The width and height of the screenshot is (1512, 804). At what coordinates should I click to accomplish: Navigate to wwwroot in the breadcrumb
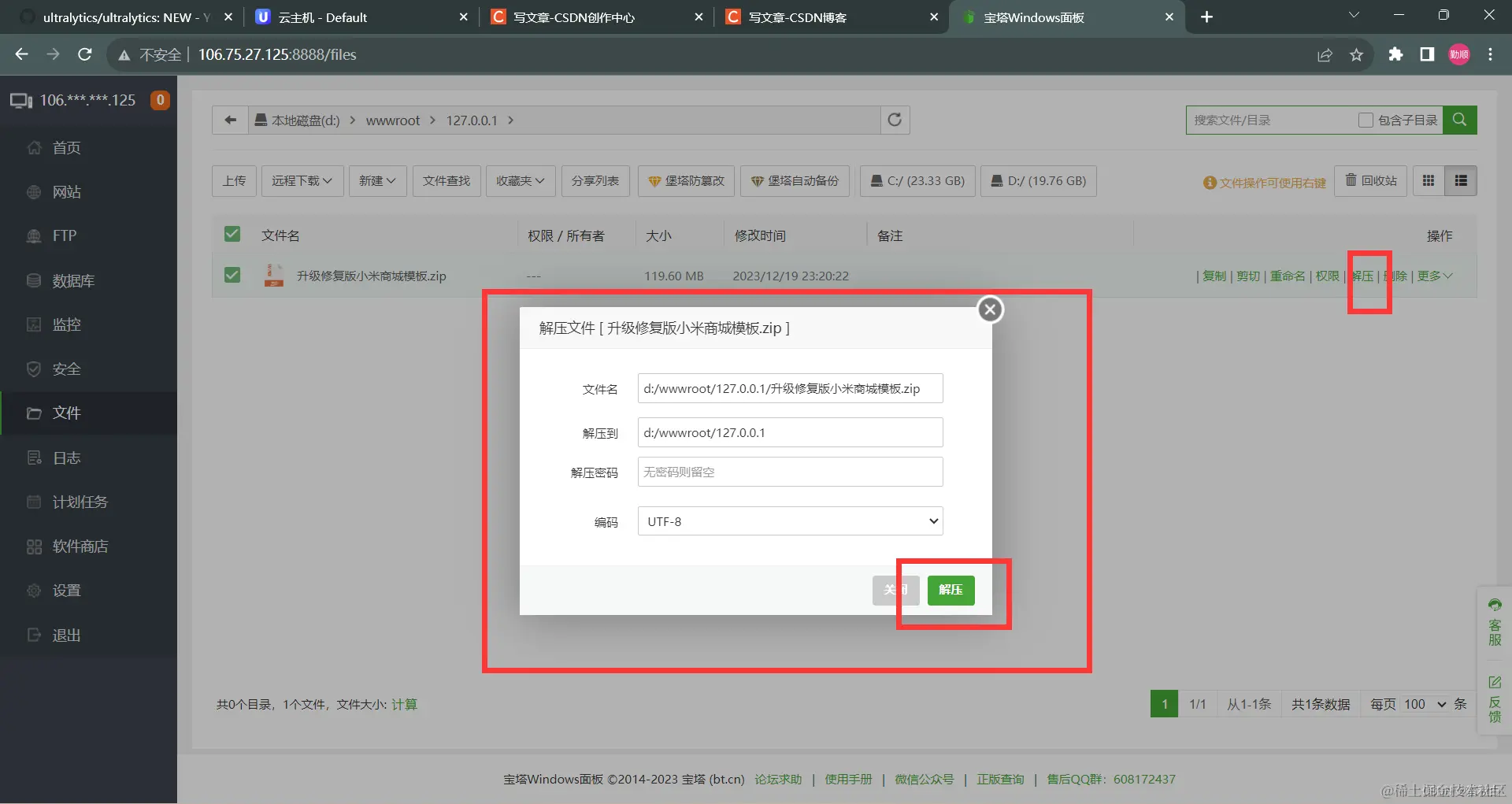pos(393,120)
